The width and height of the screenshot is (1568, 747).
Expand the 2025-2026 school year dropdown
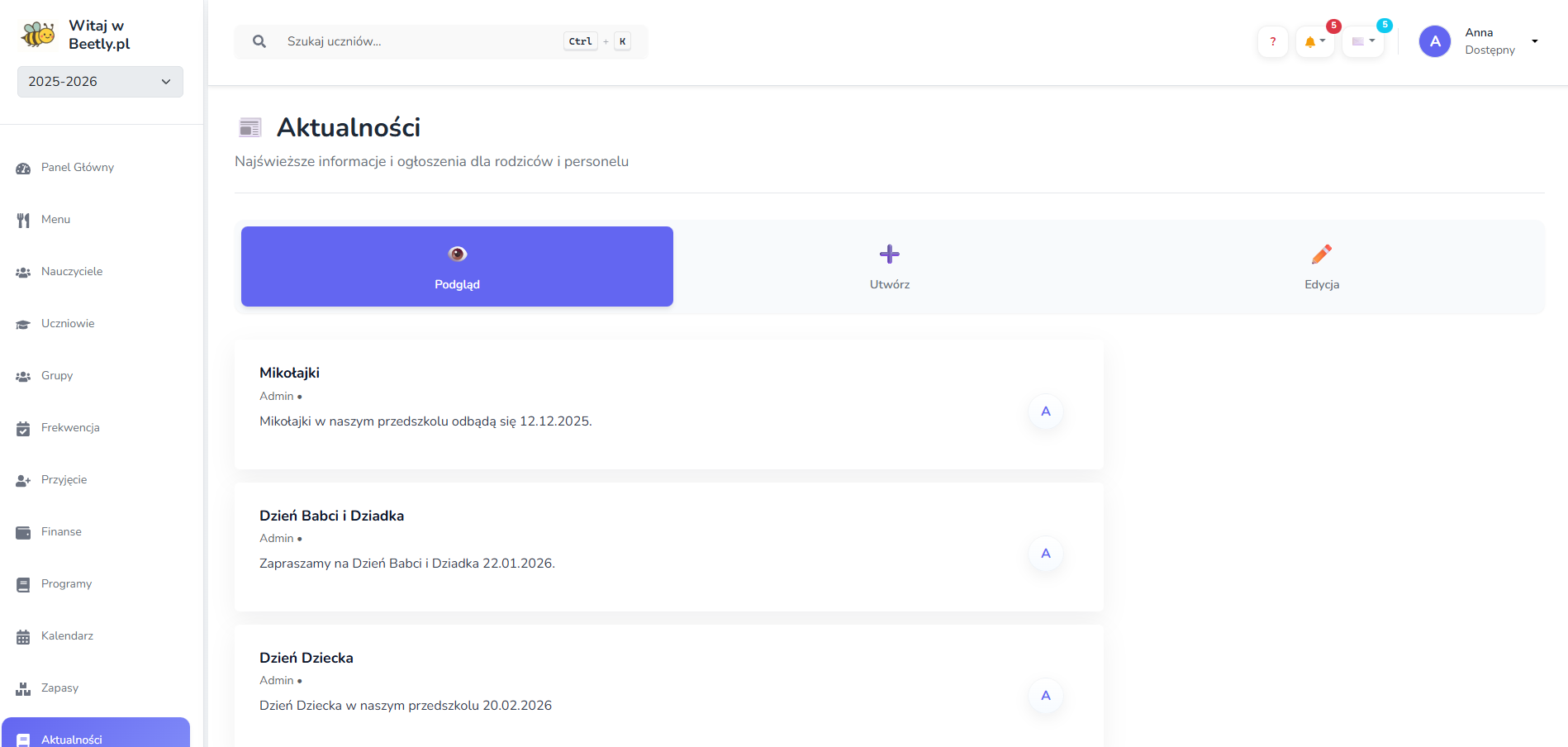pyautogui.click(x=99, y=82)
